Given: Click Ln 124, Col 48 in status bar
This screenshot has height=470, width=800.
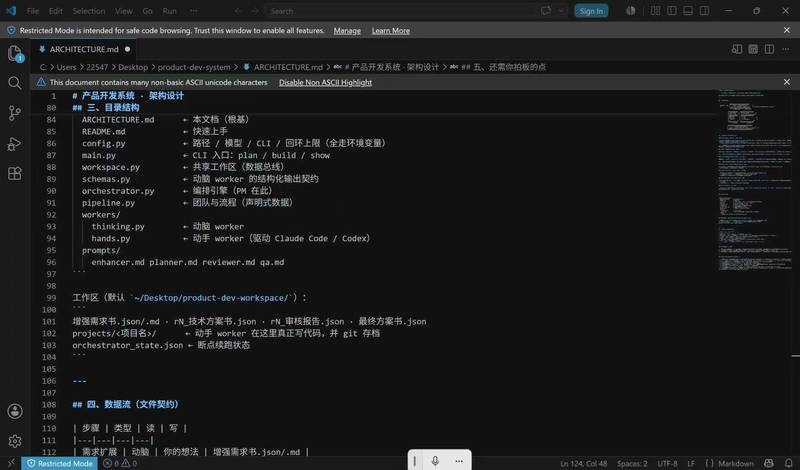Looking at the screenshot, I should coord(583,463).
